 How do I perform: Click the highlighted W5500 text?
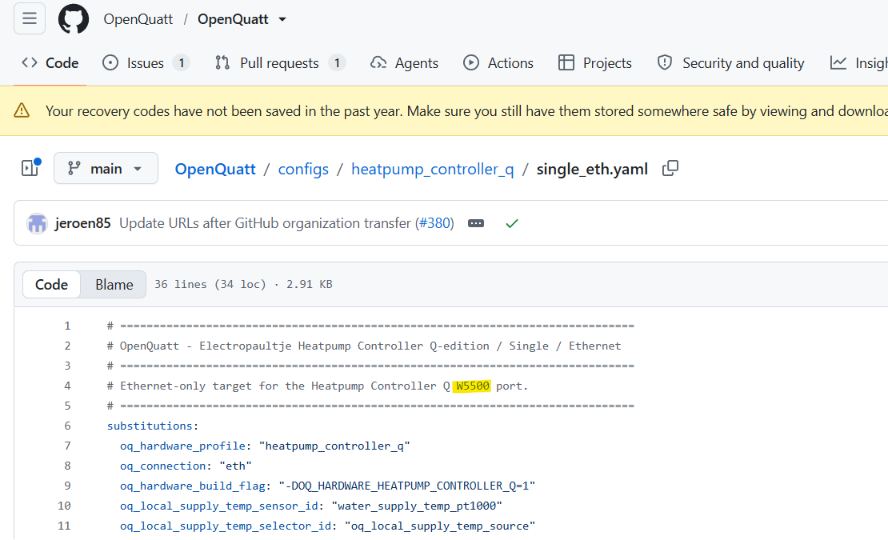point(472,386)
